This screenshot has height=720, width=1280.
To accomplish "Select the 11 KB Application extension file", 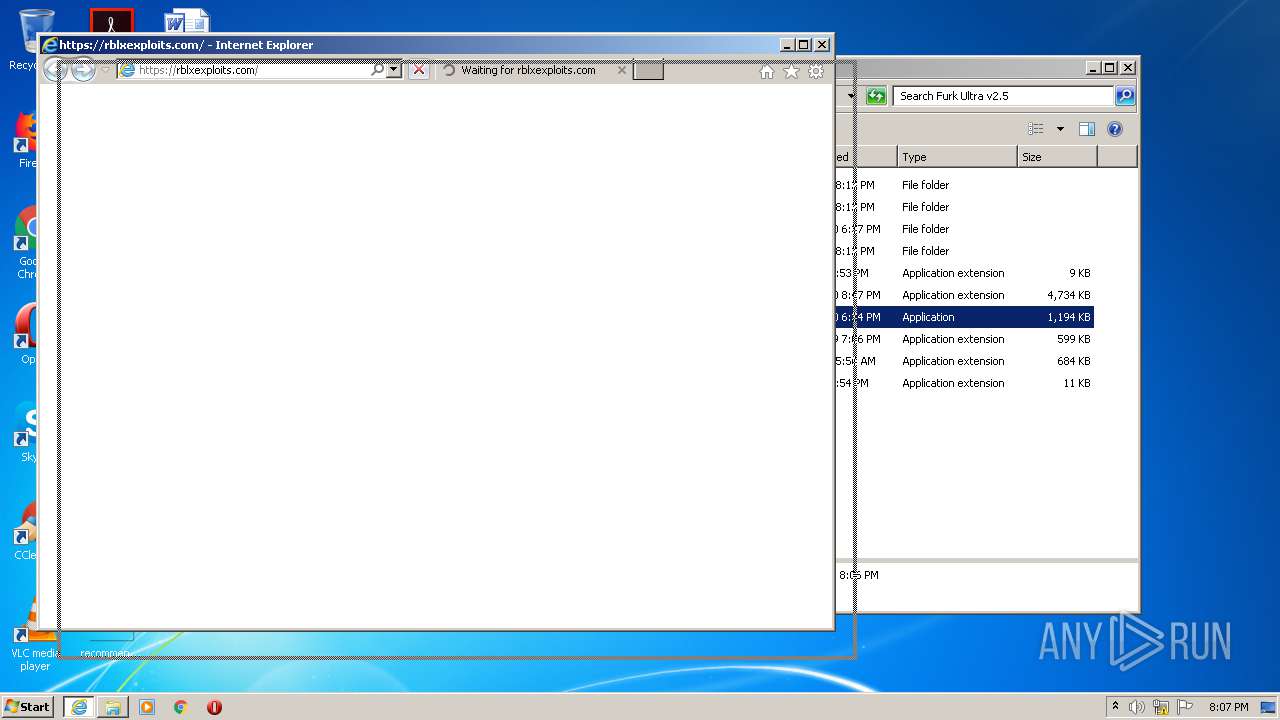I will point(964,383).
